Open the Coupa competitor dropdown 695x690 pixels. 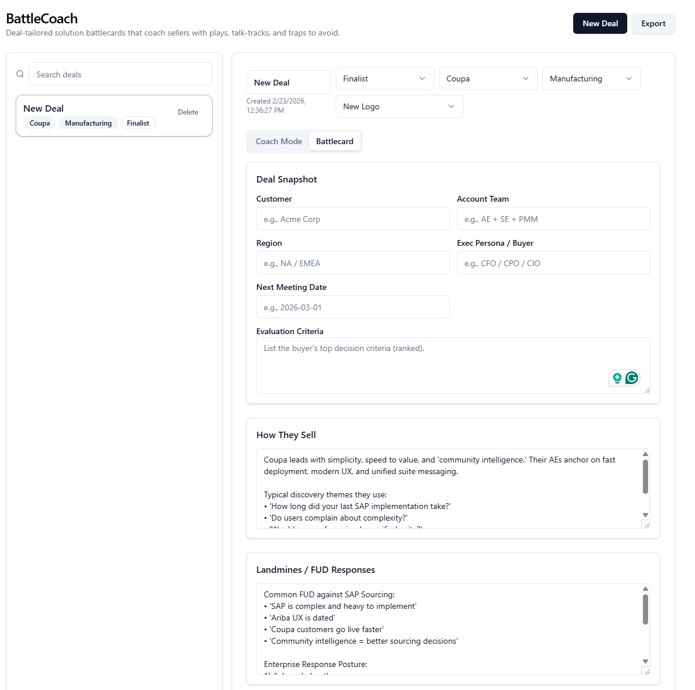coord(488,79)
